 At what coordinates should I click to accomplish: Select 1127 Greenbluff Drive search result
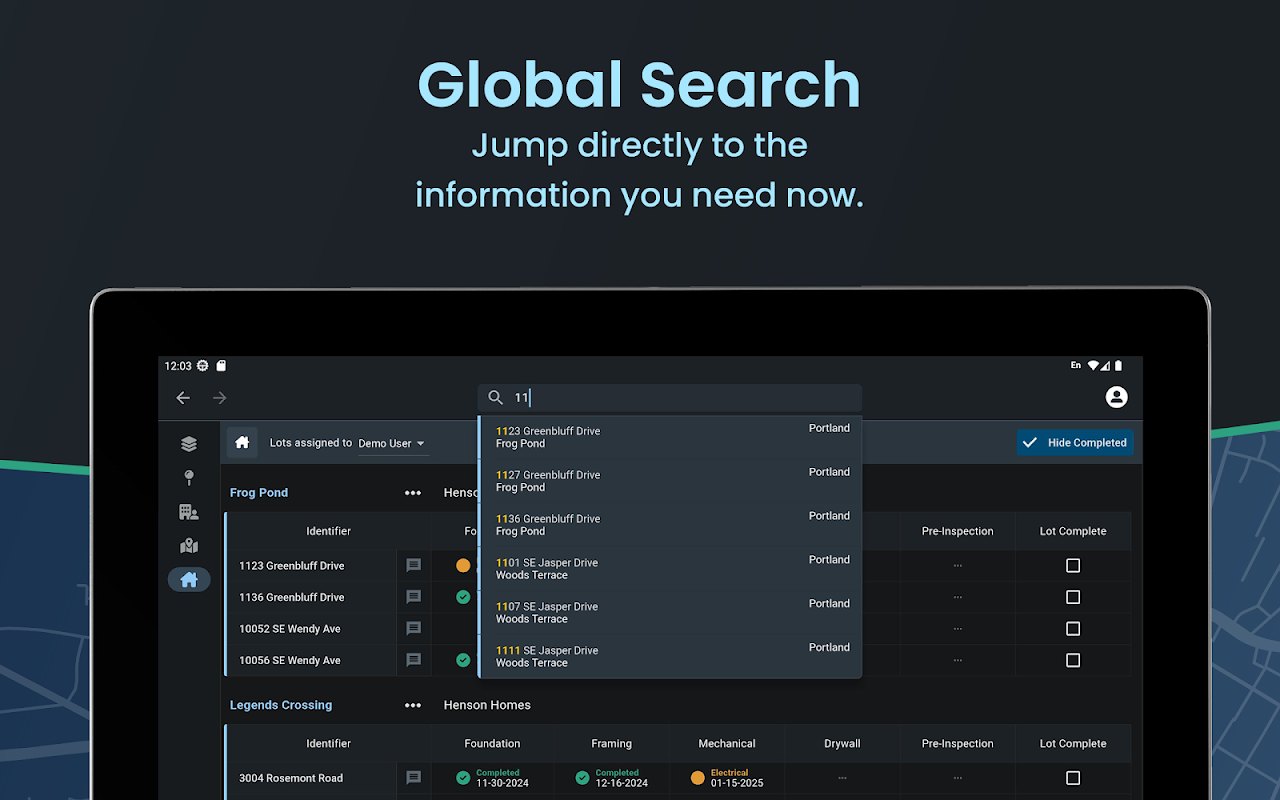tap(670, 482)
